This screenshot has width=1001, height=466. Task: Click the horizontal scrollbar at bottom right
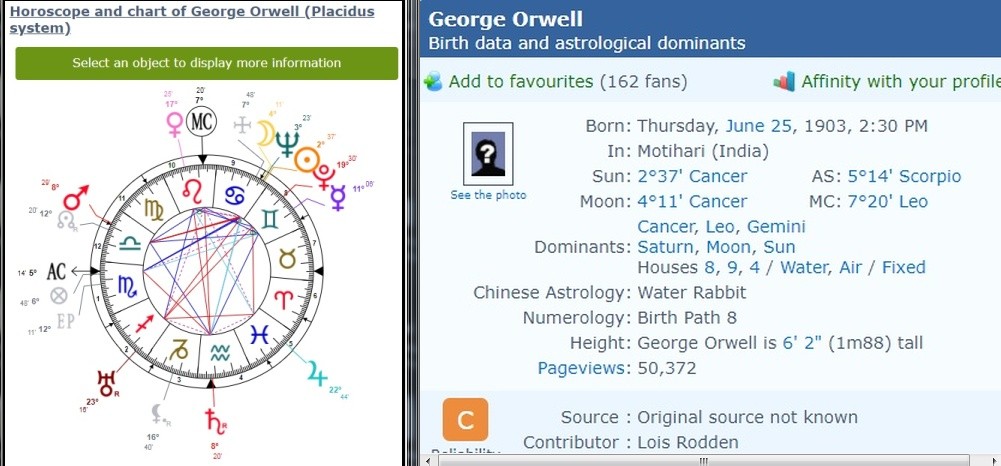[x=704, y=460]
